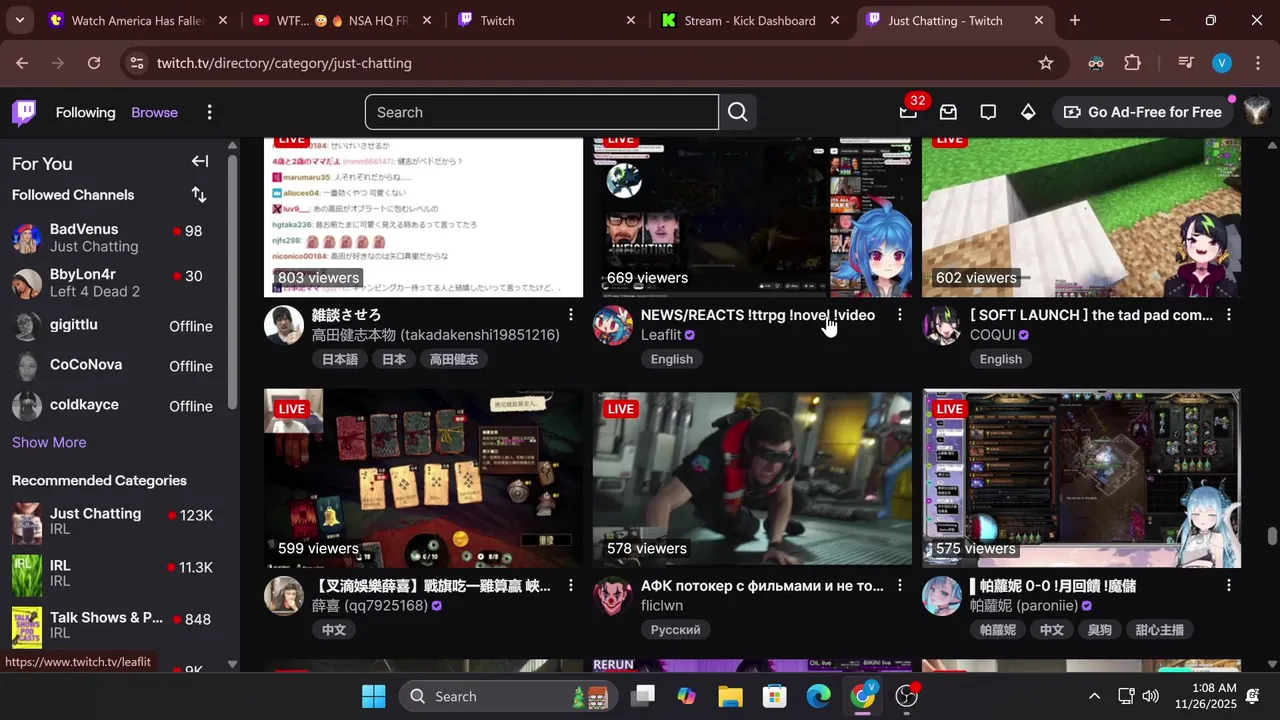Open Windows Start menu
The height and width of the screenshot is (720, 1280).
tap(374, 696)
